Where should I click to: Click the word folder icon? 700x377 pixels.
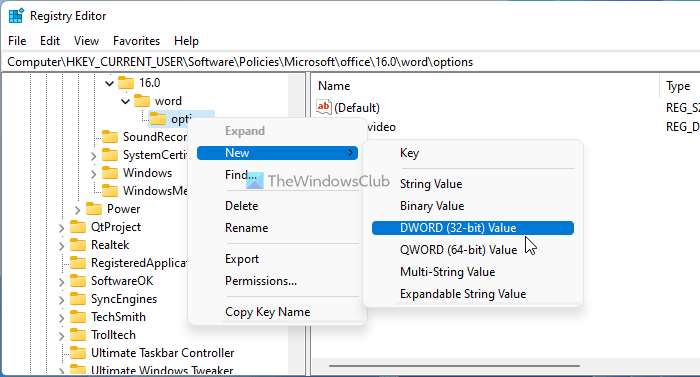tap(142, 101)
